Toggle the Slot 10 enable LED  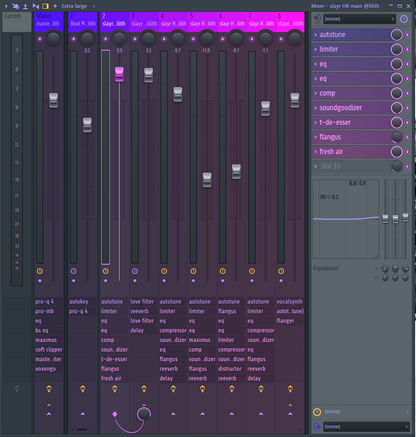[x=407, y=166]
